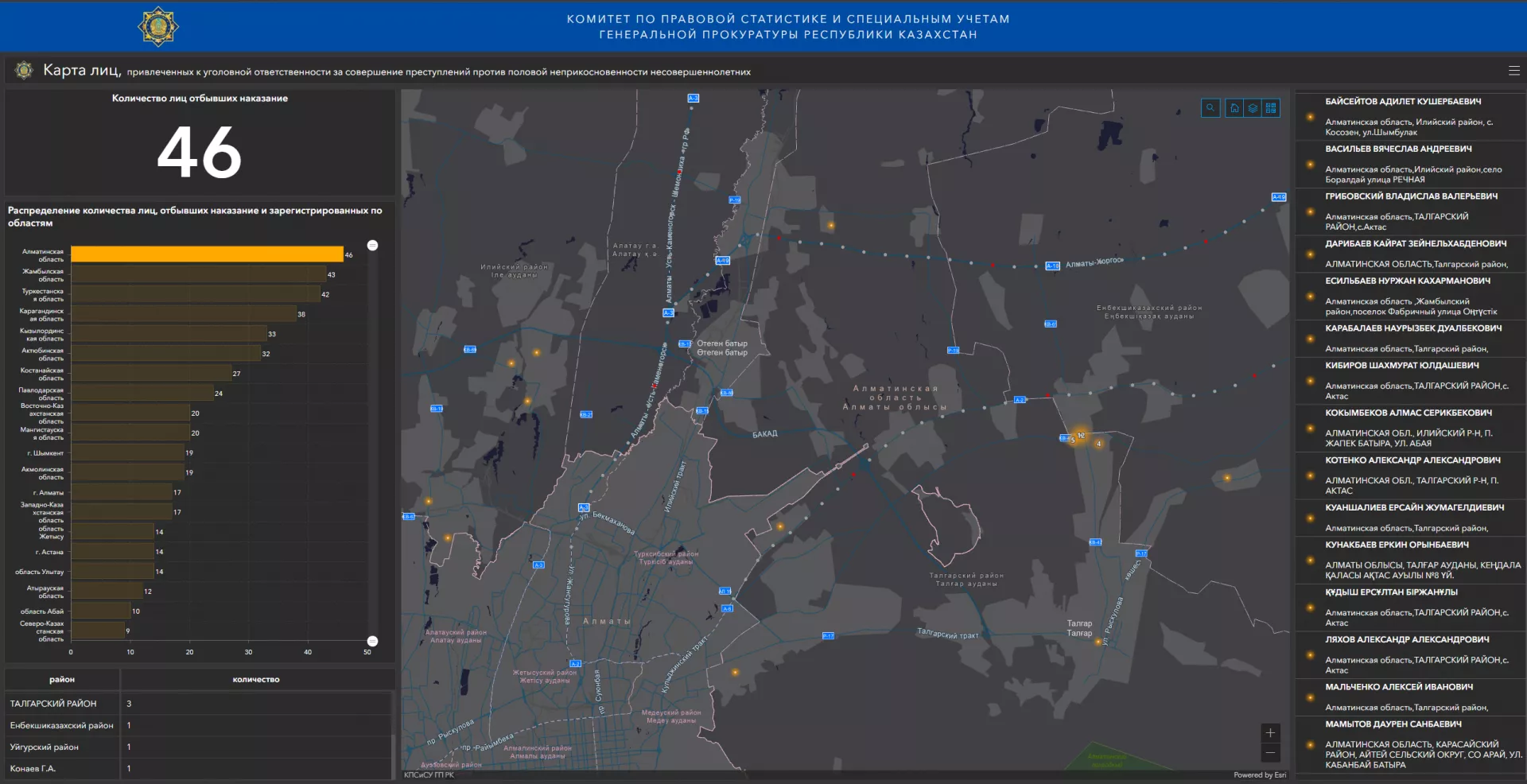This screenshot has width=1527, height=784.
Task: Reset map to home extent
Action: [x=1234, y=108]
